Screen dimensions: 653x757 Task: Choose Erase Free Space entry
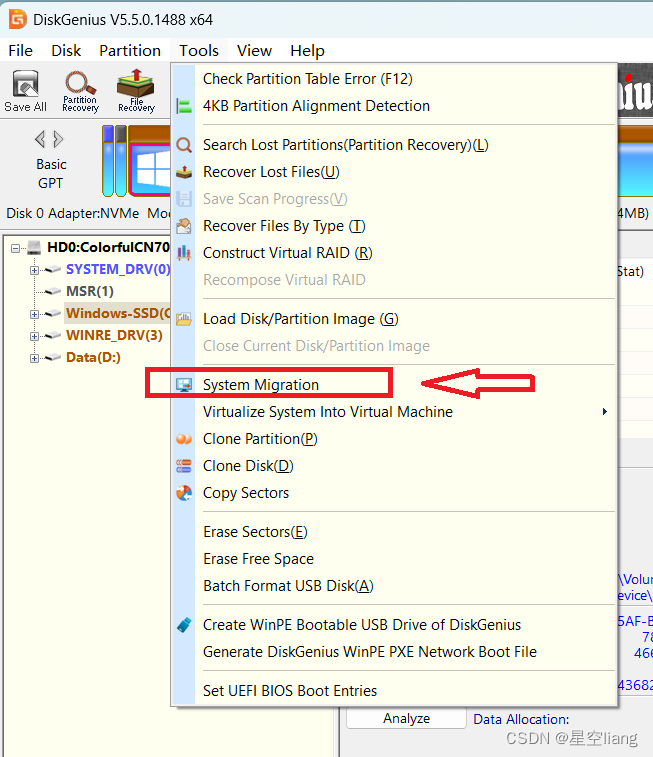click(x=394, y=559)
